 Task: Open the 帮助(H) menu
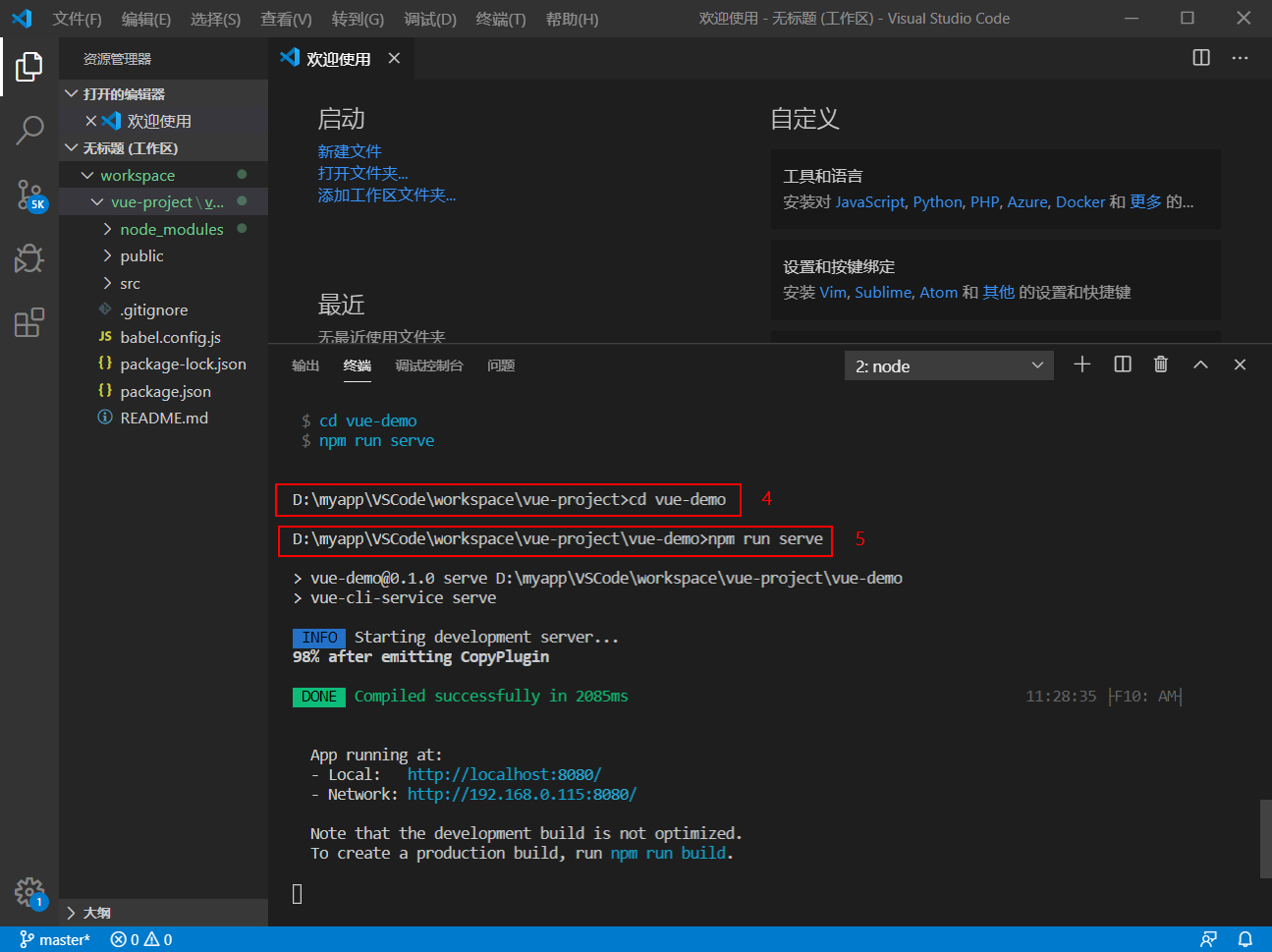pyautogui.click(x=572, y=19)
